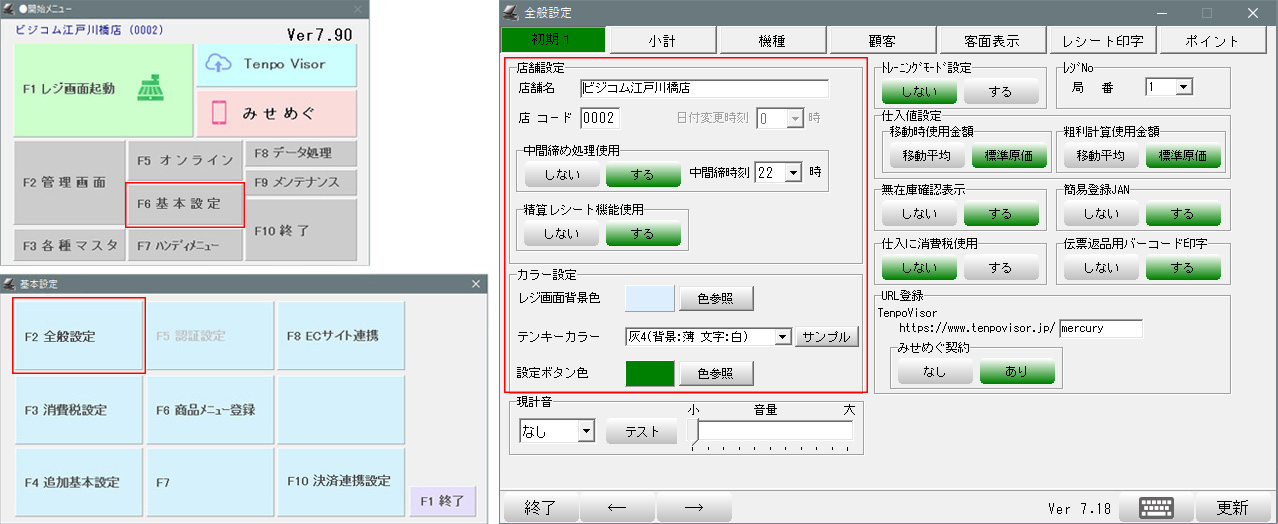Set みせめぐ契約 to あり

point(1017,371)
